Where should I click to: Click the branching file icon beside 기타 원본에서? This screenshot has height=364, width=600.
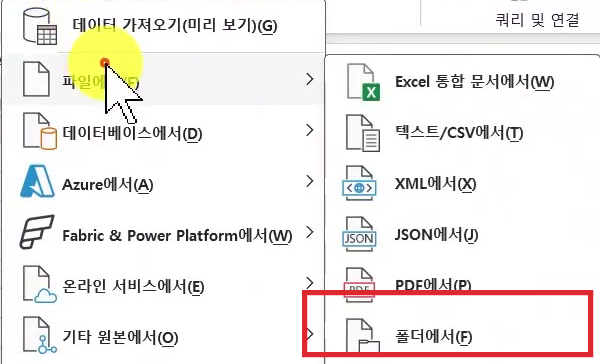coord(40,335)
